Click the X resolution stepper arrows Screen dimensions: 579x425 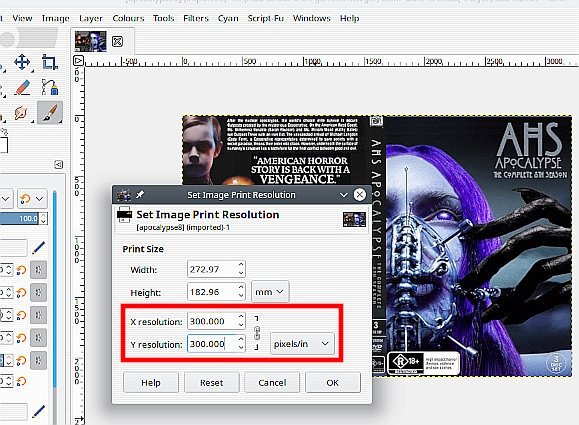(x=241, y=321)
